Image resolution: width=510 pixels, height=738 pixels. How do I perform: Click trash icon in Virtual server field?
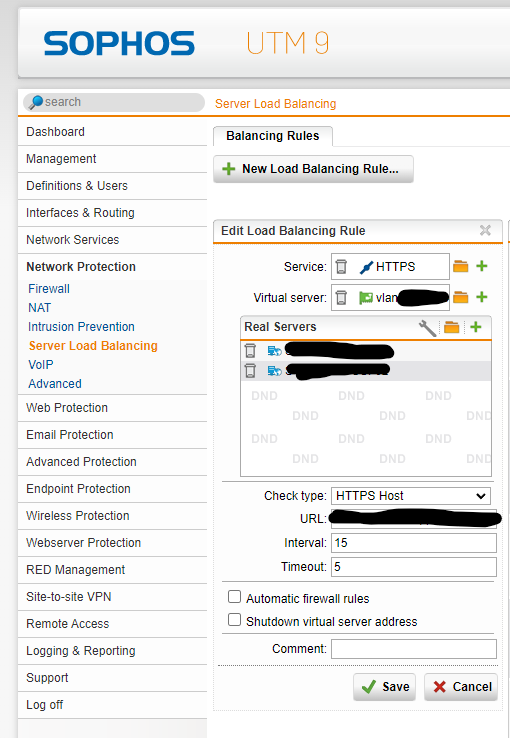pos(341,297)
